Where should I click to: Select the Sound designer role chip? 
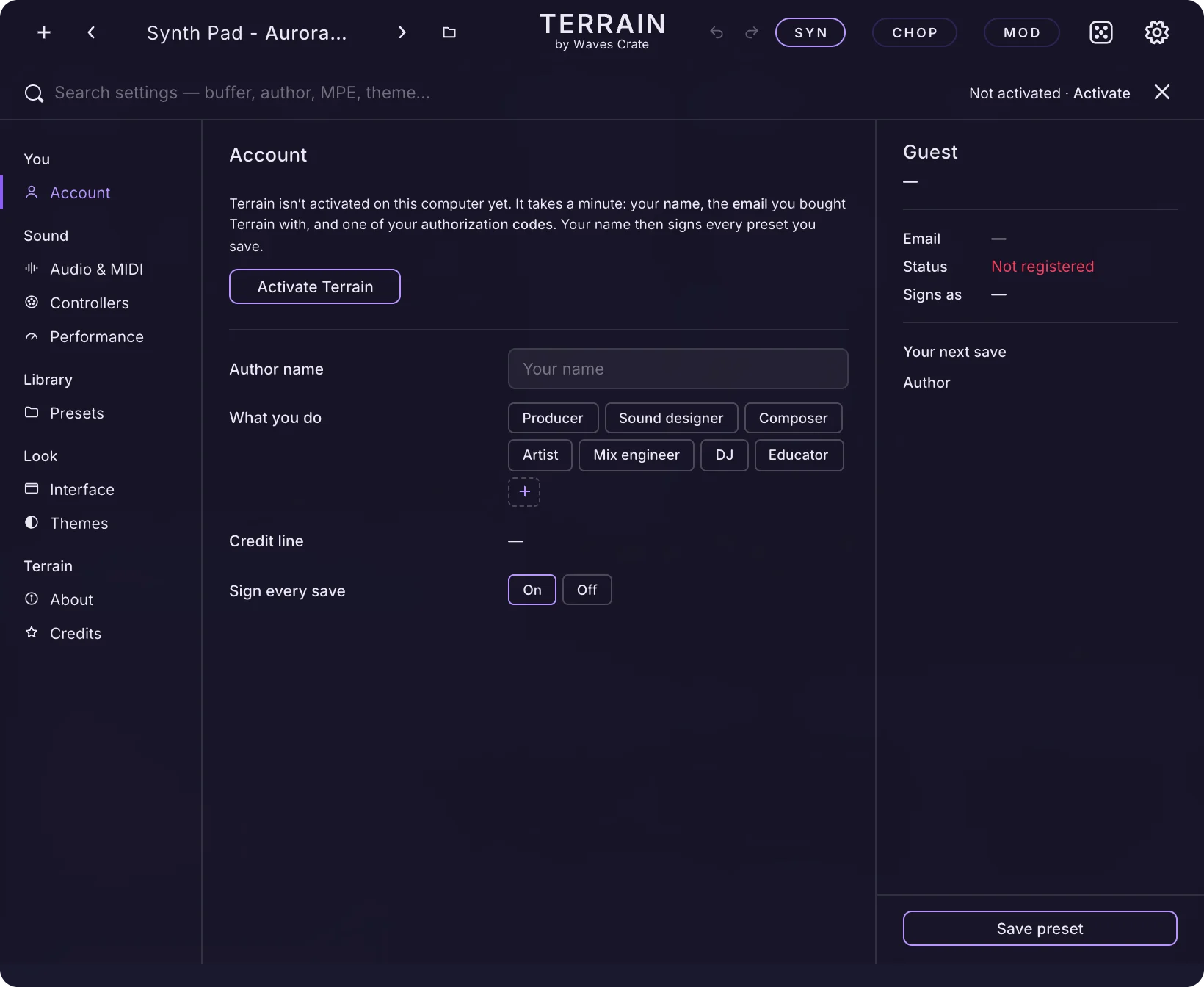[671, 418]
